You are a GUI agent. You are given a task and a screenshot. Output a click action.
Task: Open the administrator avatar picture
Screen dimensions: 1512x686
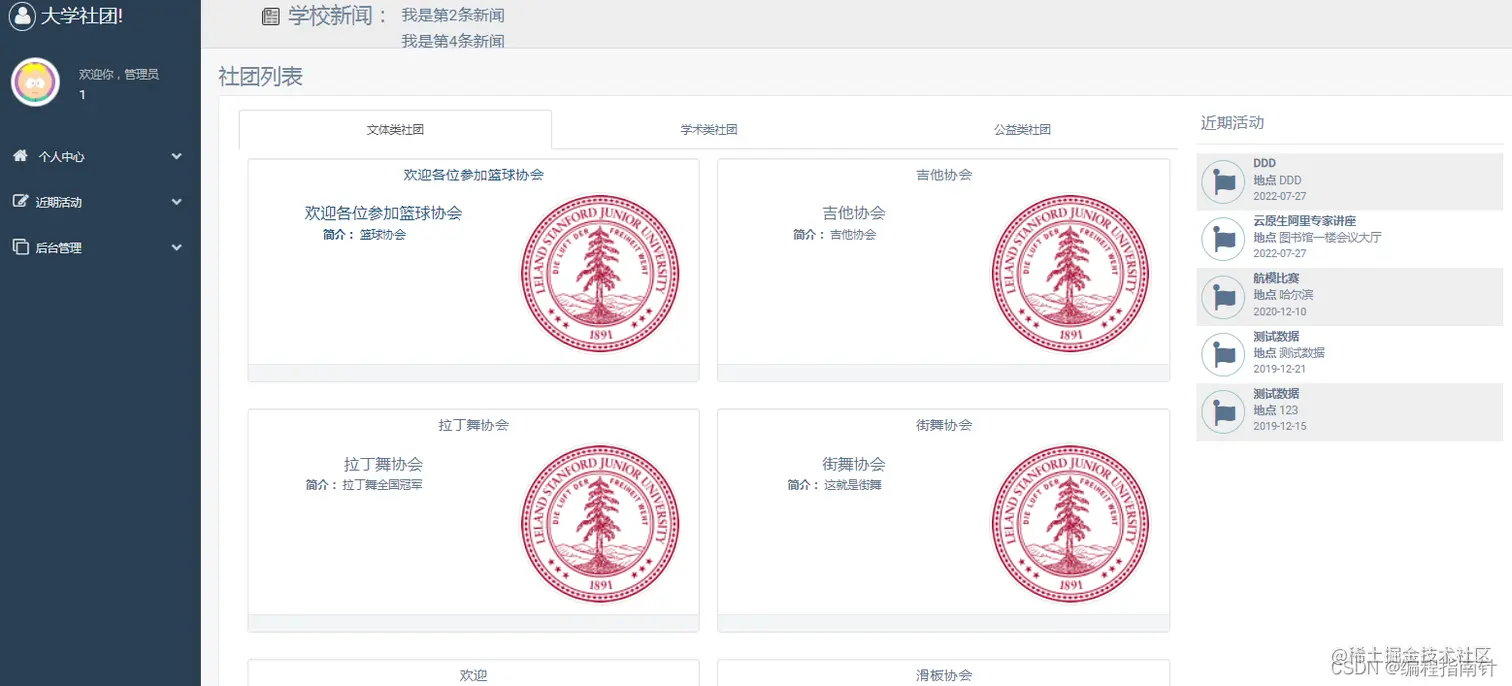(x=35, y=82)
